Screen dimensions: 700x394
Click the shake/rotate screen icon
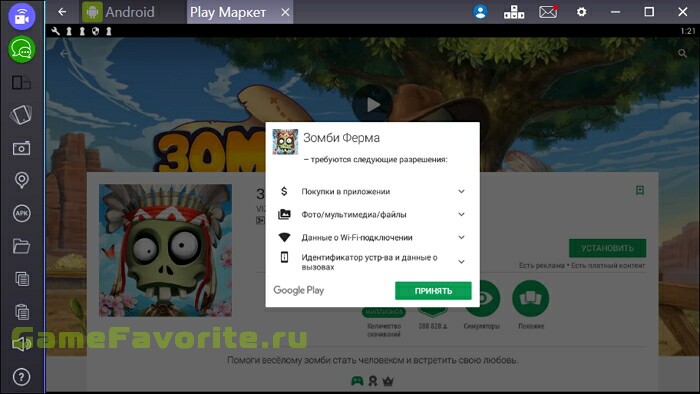pyautogui.click(x=21, y=115)
